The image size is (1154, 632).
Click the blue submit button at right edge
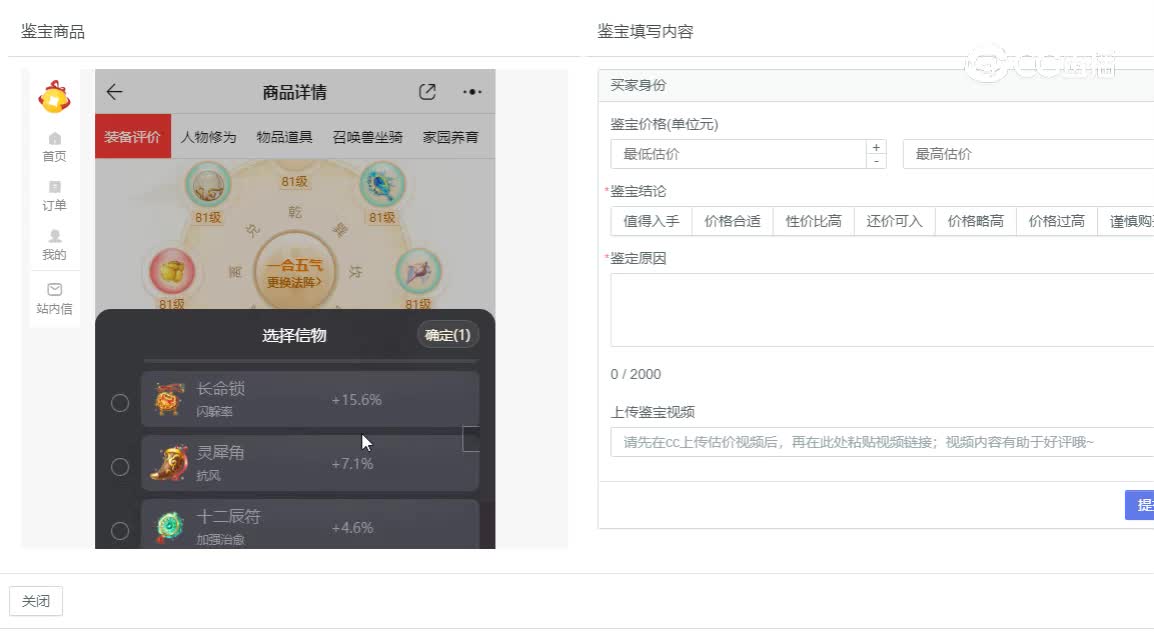coord(1139,505)
